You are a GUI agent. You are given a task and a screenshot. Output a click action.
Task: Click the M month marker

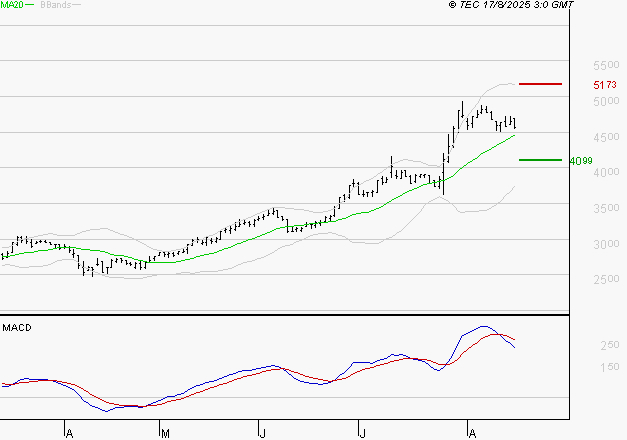click(x=165, y=434)
